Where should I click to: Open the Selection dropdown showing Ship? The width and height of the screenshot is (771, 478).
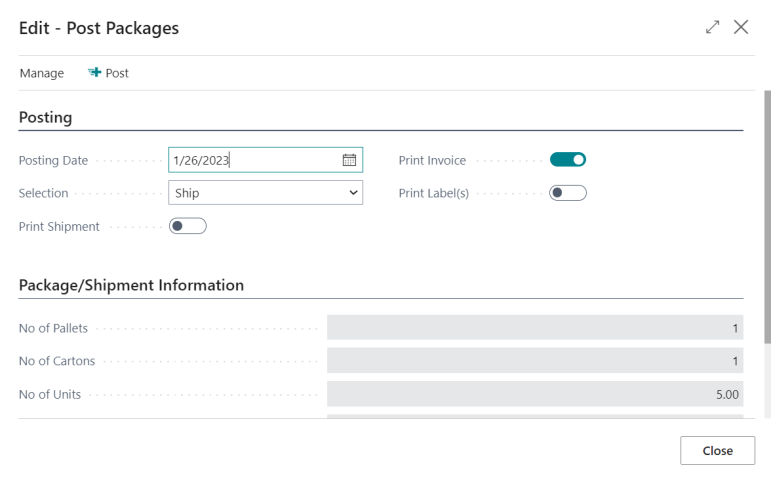pyautogui.click(x=265, y=193)
